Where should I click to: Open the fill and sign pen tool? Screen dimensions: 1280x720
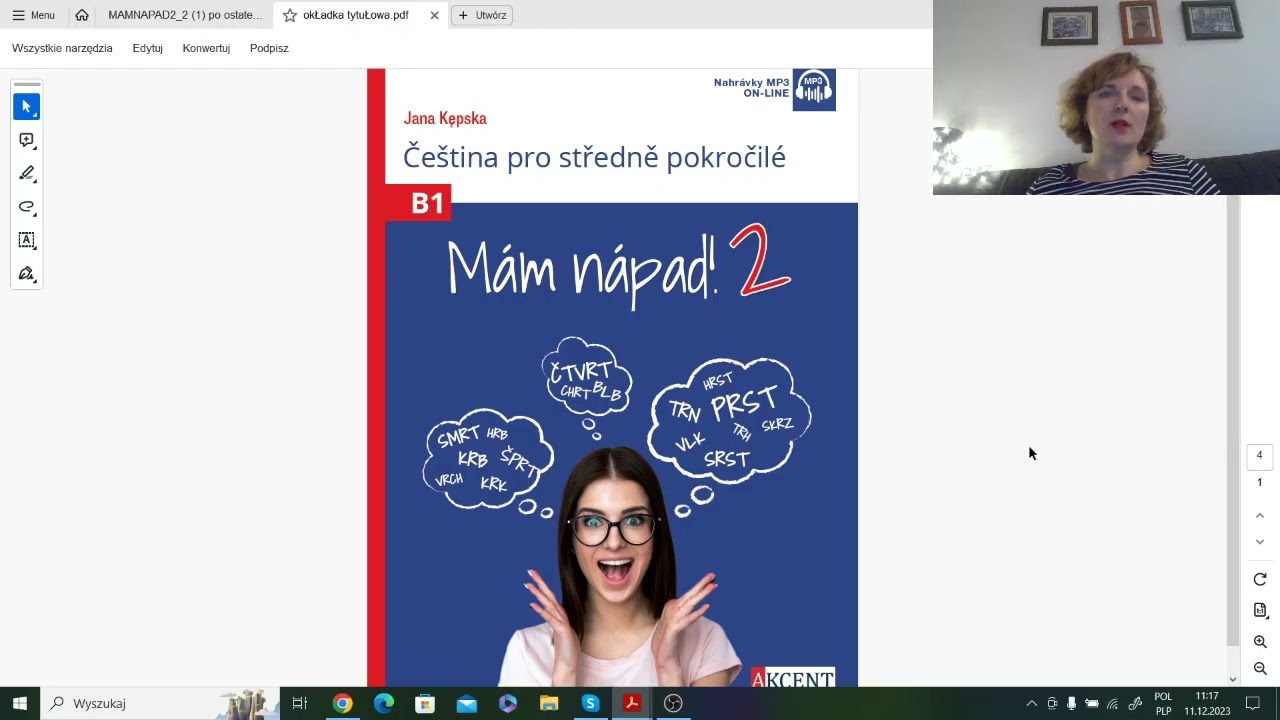[x=27, y=274]
